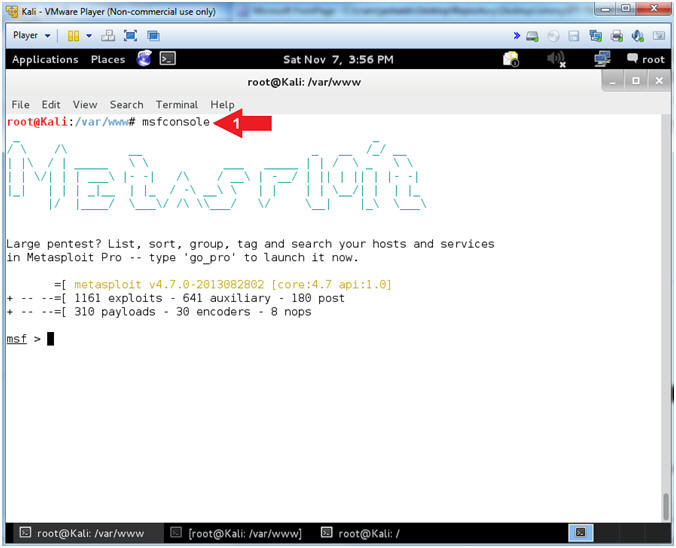Click the notification icon in the Kali panel

pos(511,59)
